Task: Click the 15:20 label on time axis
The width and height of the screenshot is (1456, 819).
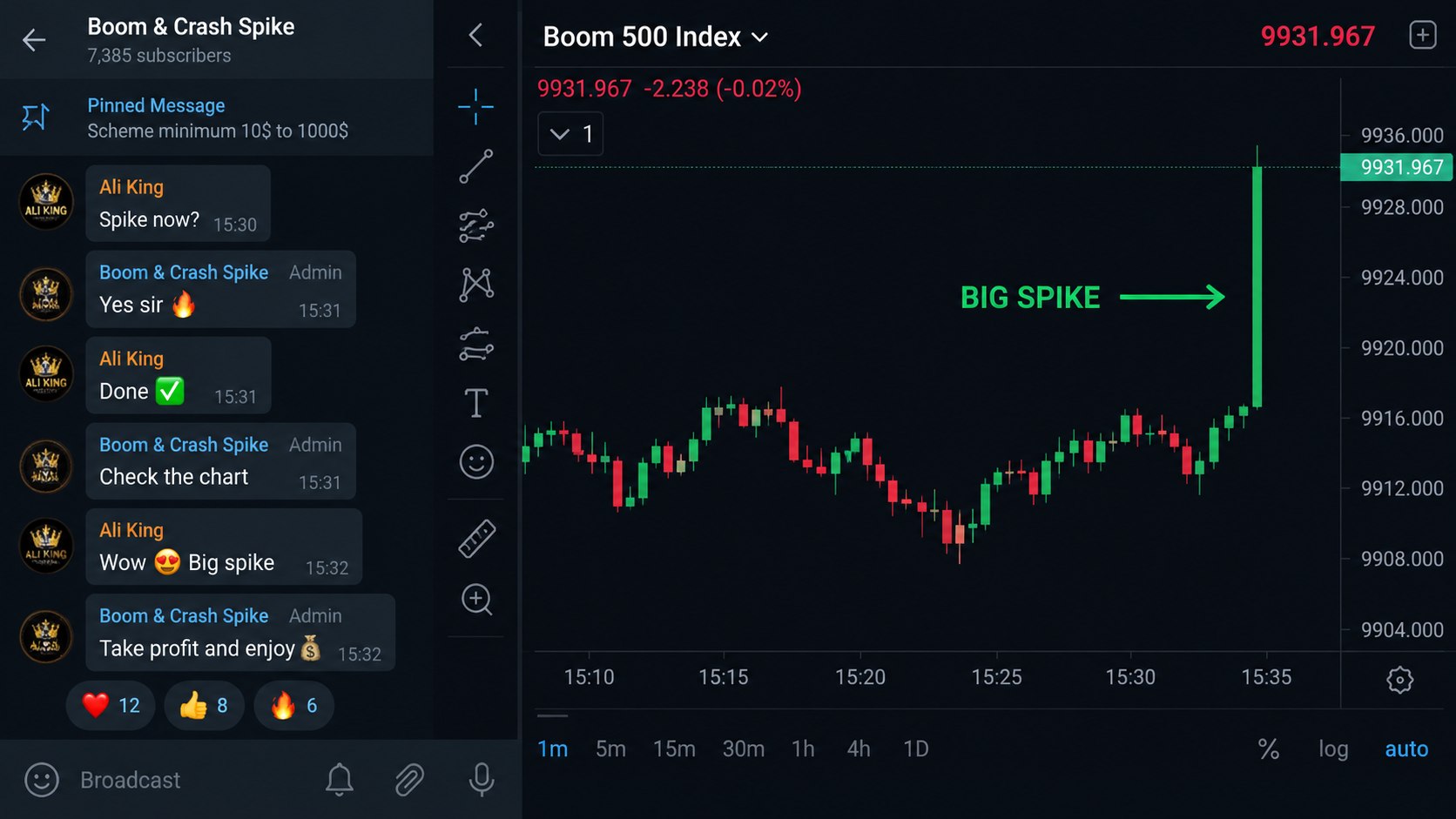Action: (860, 677)
